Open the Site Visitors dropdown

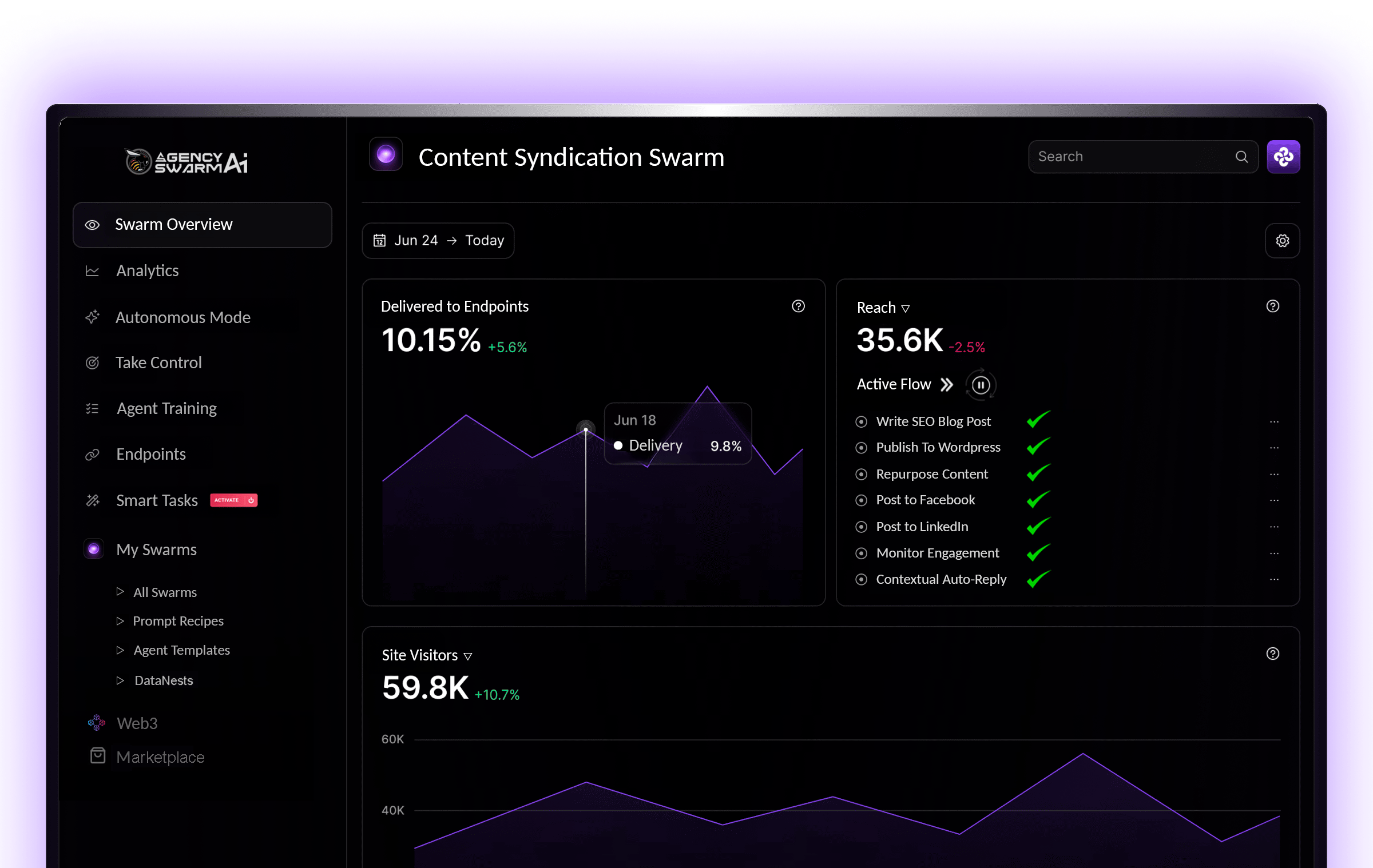469,655
